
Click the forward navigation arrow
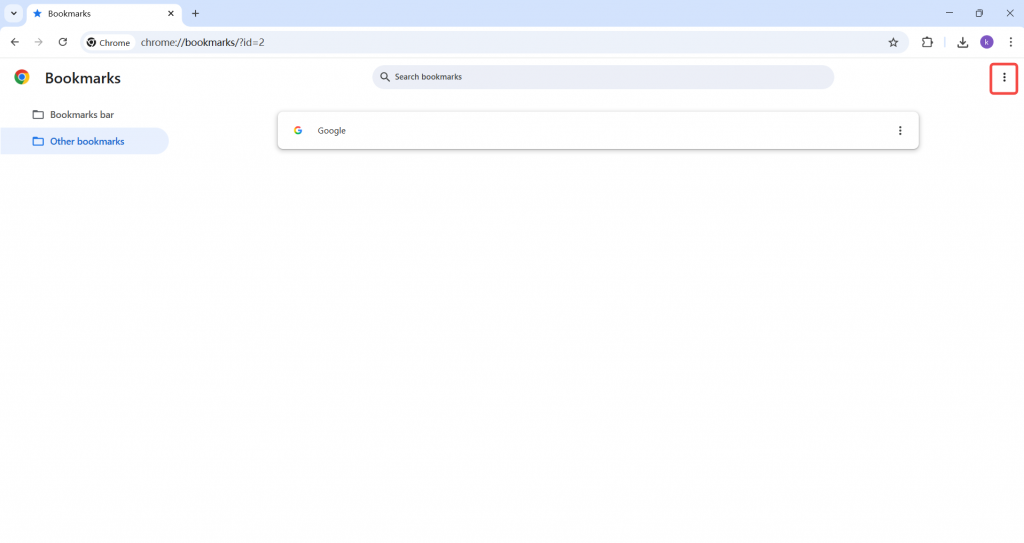pyautogui.click(x=38, y=42)
